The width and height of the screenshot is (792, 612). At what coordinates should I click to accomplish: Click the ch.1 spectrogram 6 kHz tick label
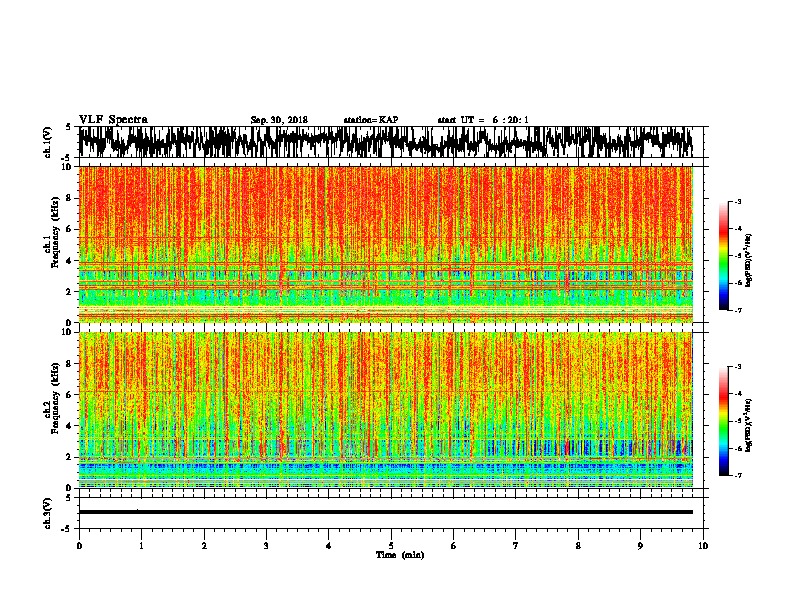[x=71, y=230]
